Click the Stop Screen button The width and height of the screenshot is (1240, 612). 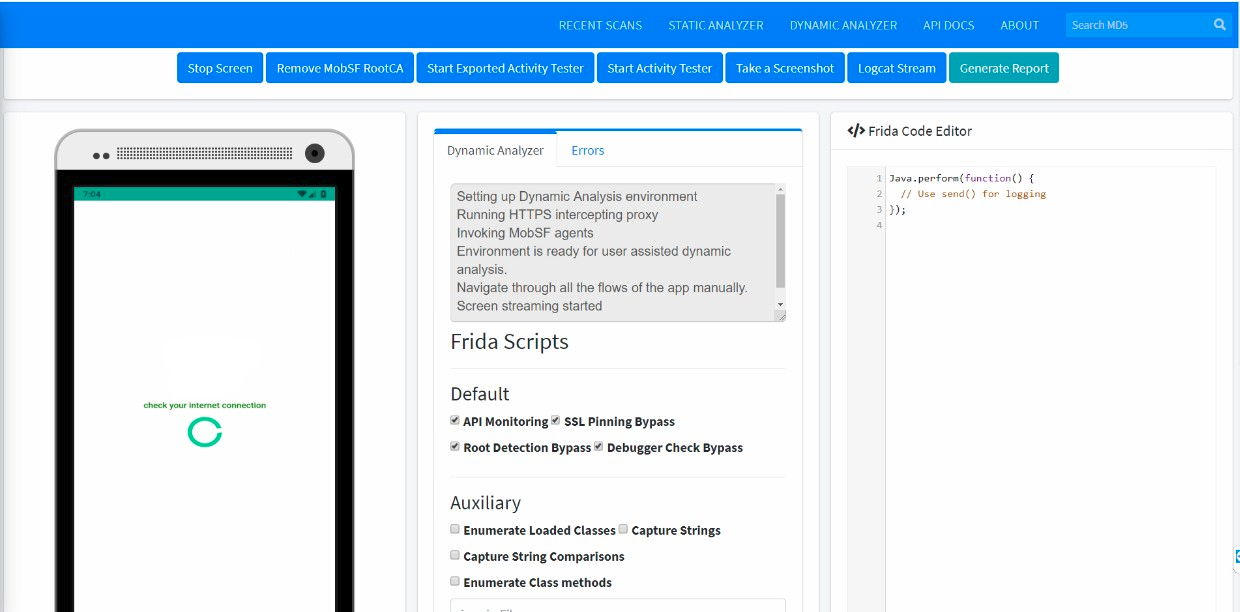[219, 67]
